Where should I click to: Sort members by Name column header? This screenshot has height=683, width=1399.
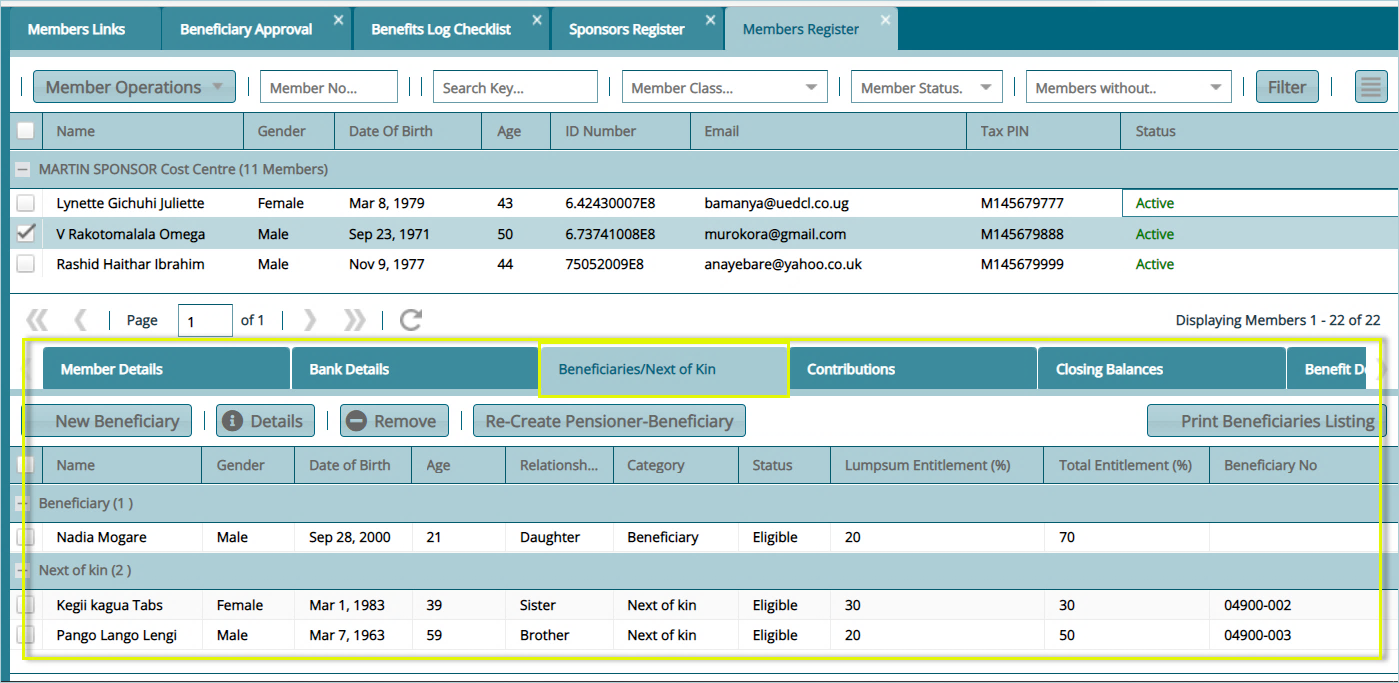click(x=144, y=131)
